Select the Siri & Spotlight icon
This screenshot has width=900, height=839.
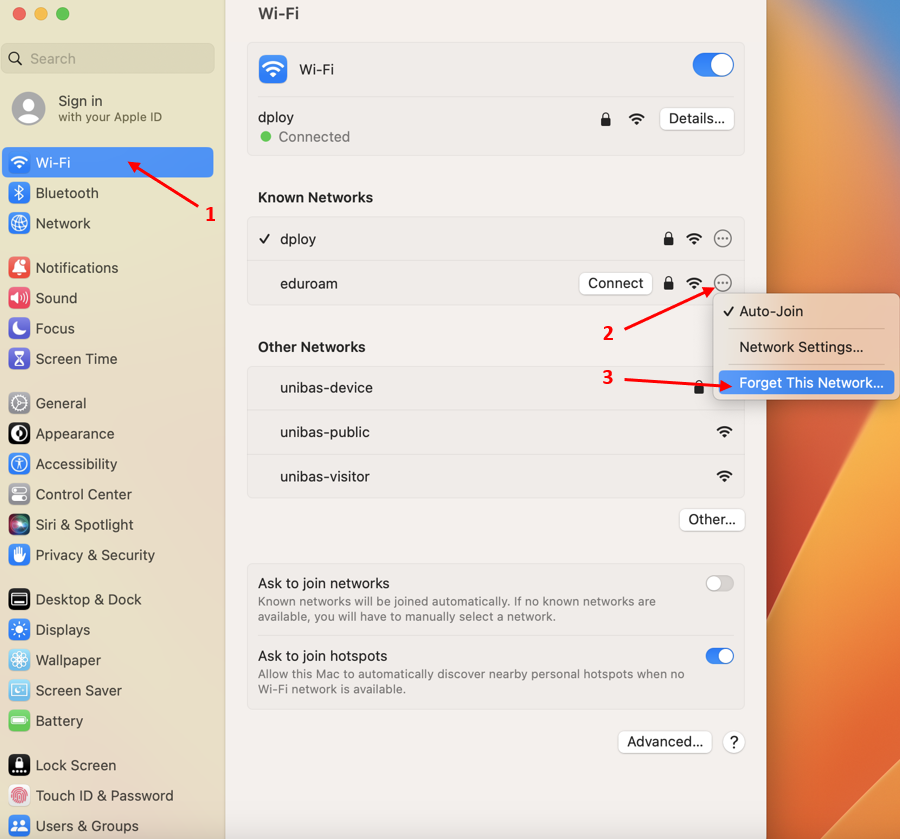coord(19,525)
